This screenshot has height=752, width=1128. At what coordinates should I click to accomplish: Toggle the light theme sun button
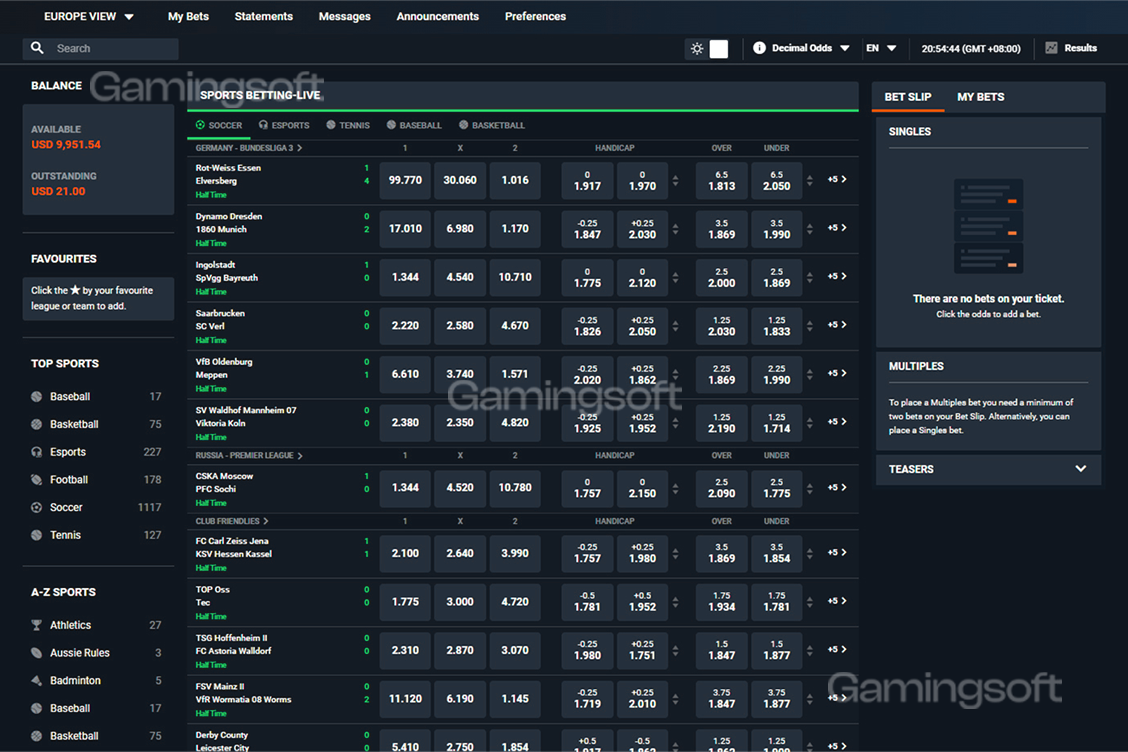pos(697,49)
